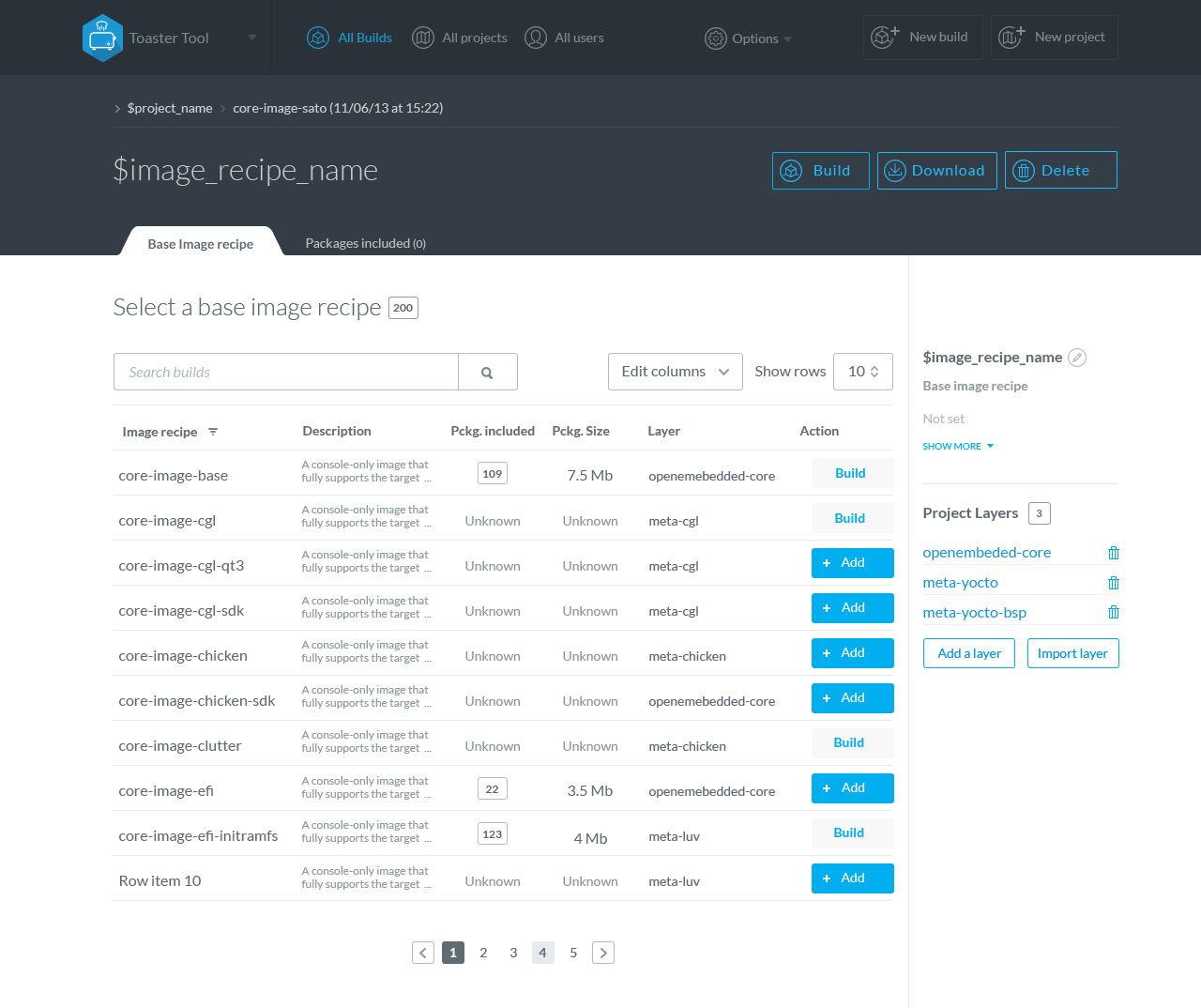Screen dimensions: 1201x1008
Task: Sort by Image recipe filter icon
Action: [x=213, y=432]
